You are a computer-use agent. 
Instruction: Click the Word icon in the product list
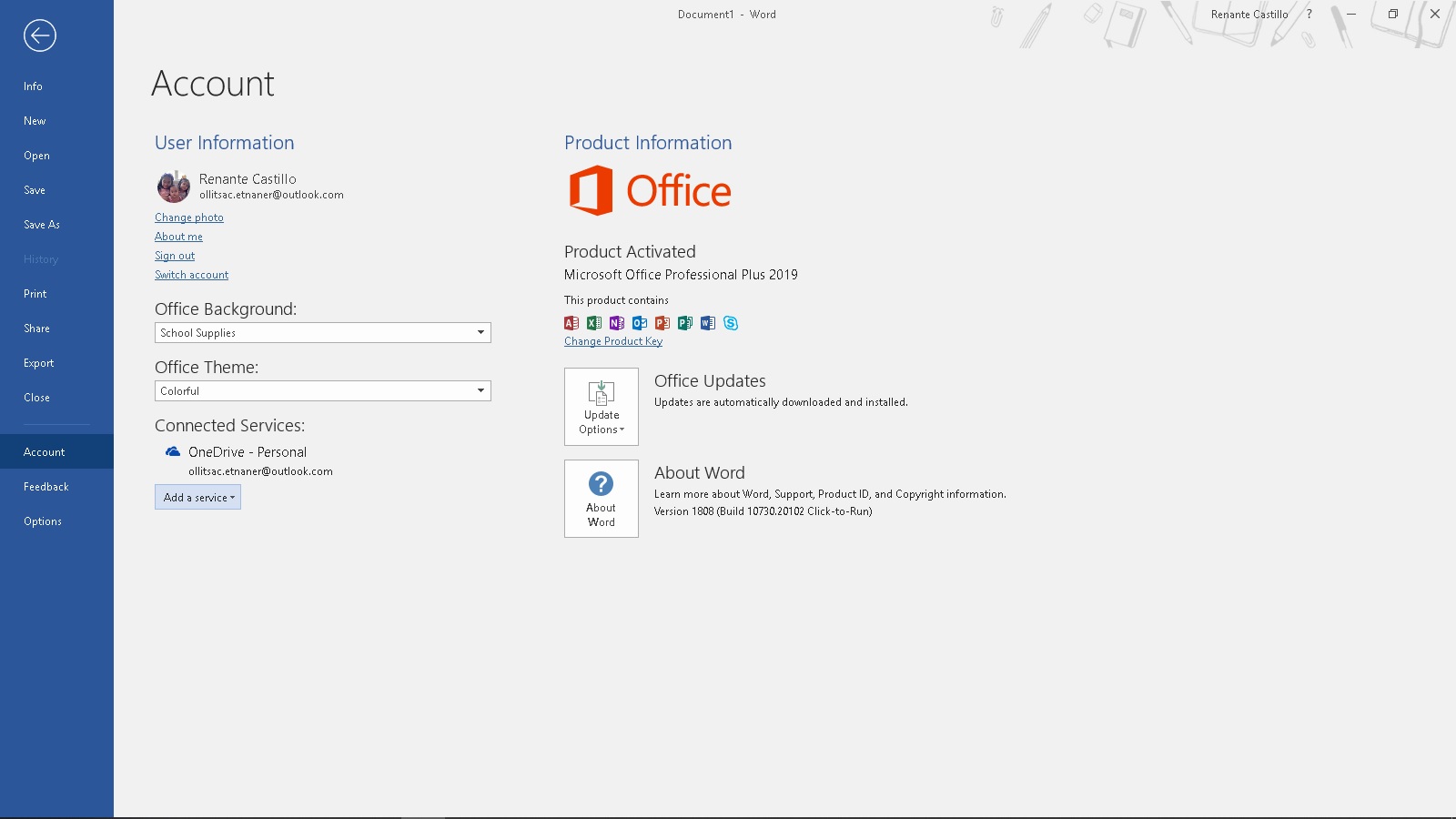click(x=707, y=323)
